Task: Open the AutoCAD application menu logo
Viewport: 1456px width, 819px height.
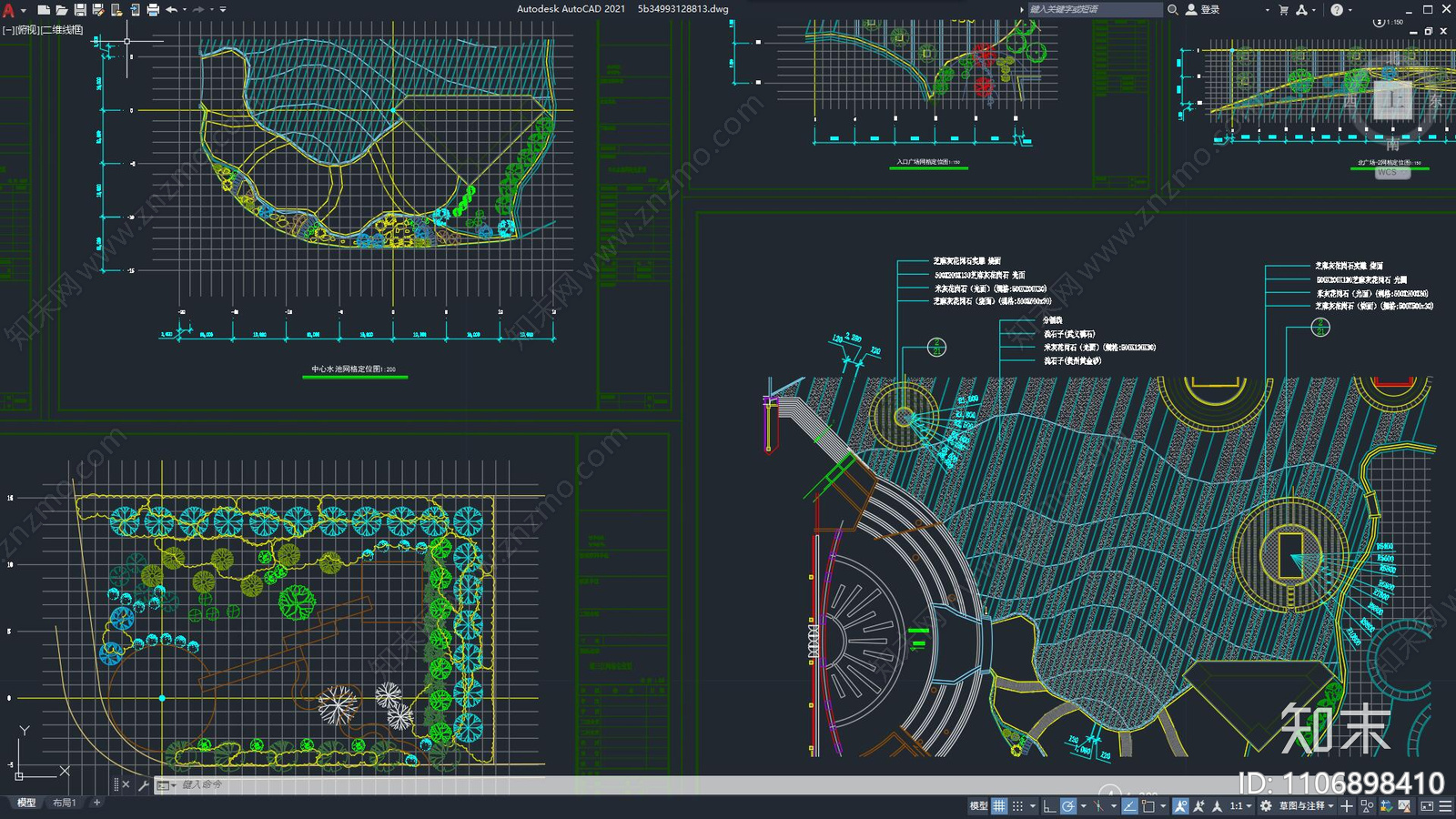Action: click(x=8, y=10)
